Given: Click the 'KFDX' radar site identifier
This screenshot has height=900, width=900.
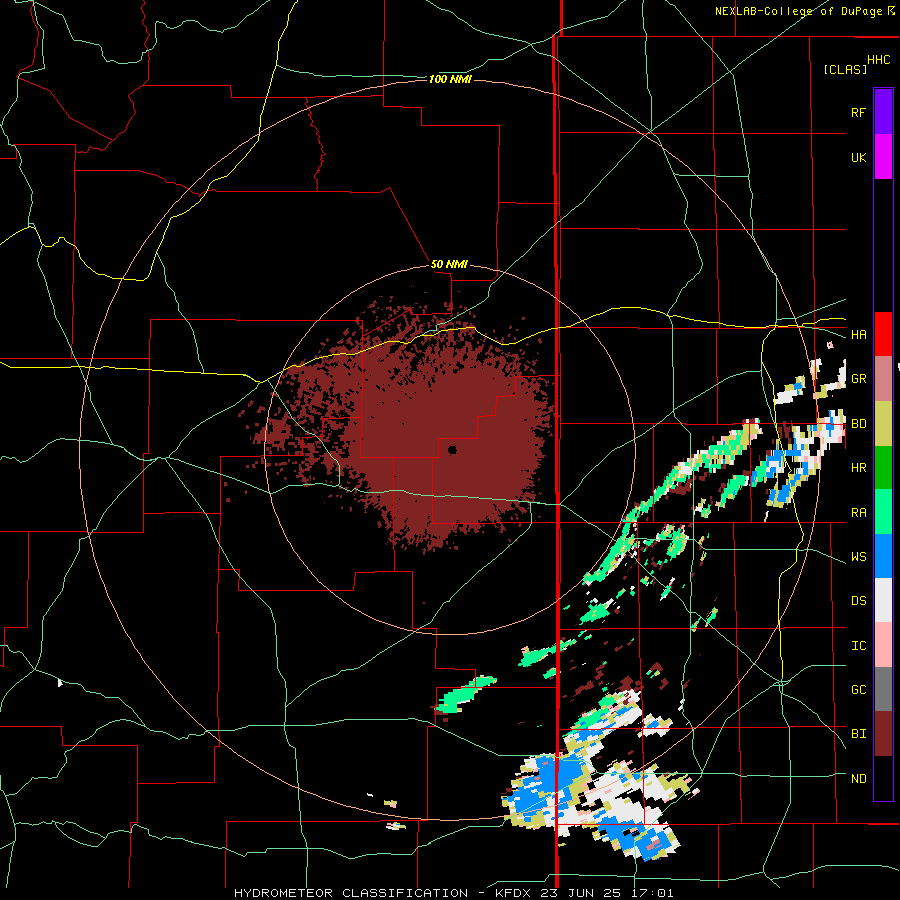Looking at the screenshot, I should [514, 893].
